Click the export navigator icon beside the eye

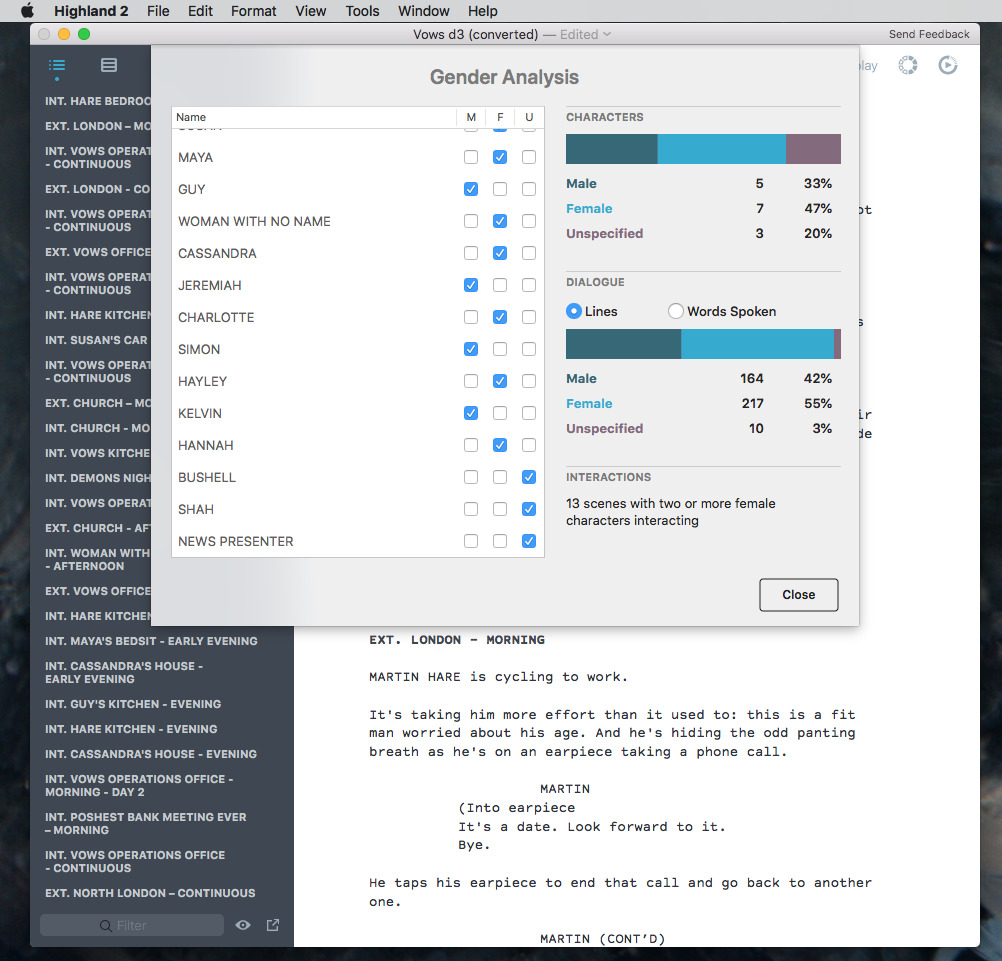(x=273, y=925)
